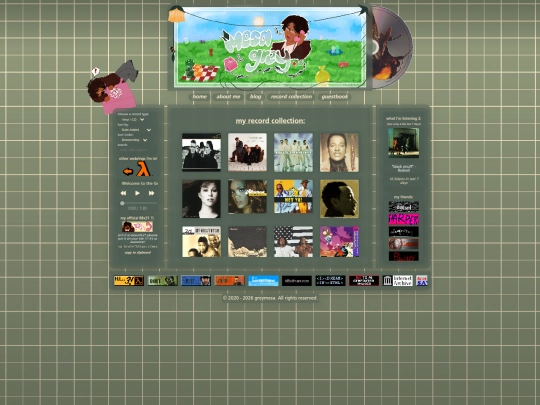Open the cream album with group of men
The width and height of the screenshot is (540, 405).
coord(201,242)
